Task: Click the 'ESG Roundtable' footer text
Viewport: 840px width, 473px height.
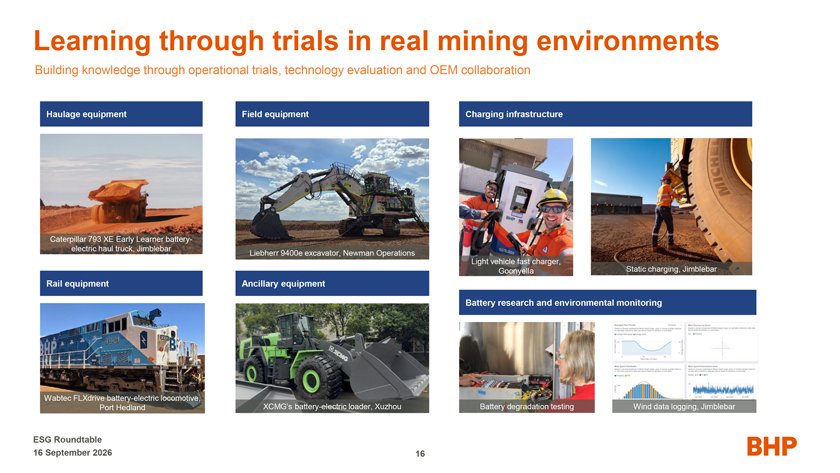Action: (68, 439)
